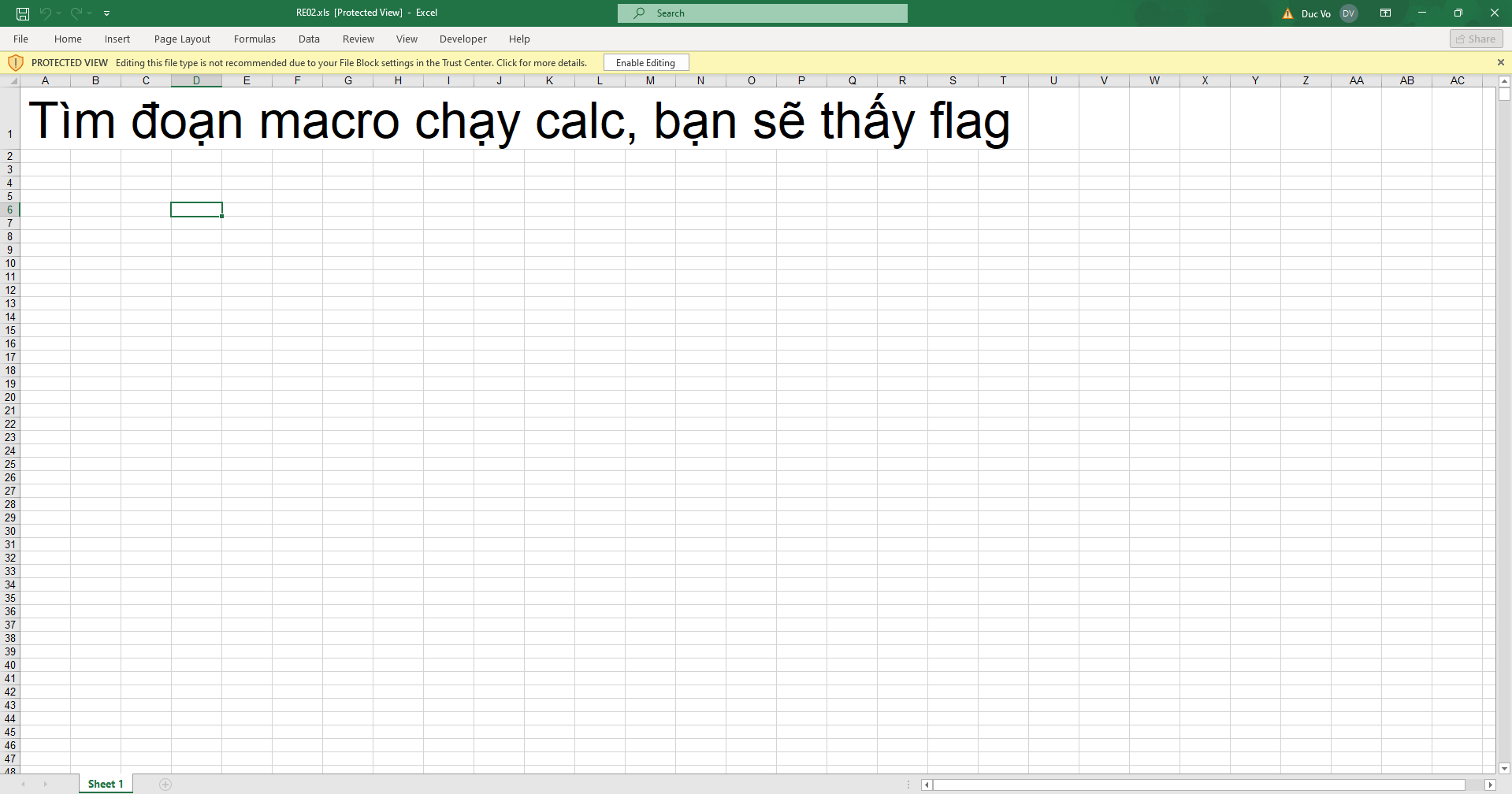The width and height of the screenshot is (1512, 794).
Task: Switch to the Developer ribbon tab
Action: pyautogui.click(x=463, y=39)
